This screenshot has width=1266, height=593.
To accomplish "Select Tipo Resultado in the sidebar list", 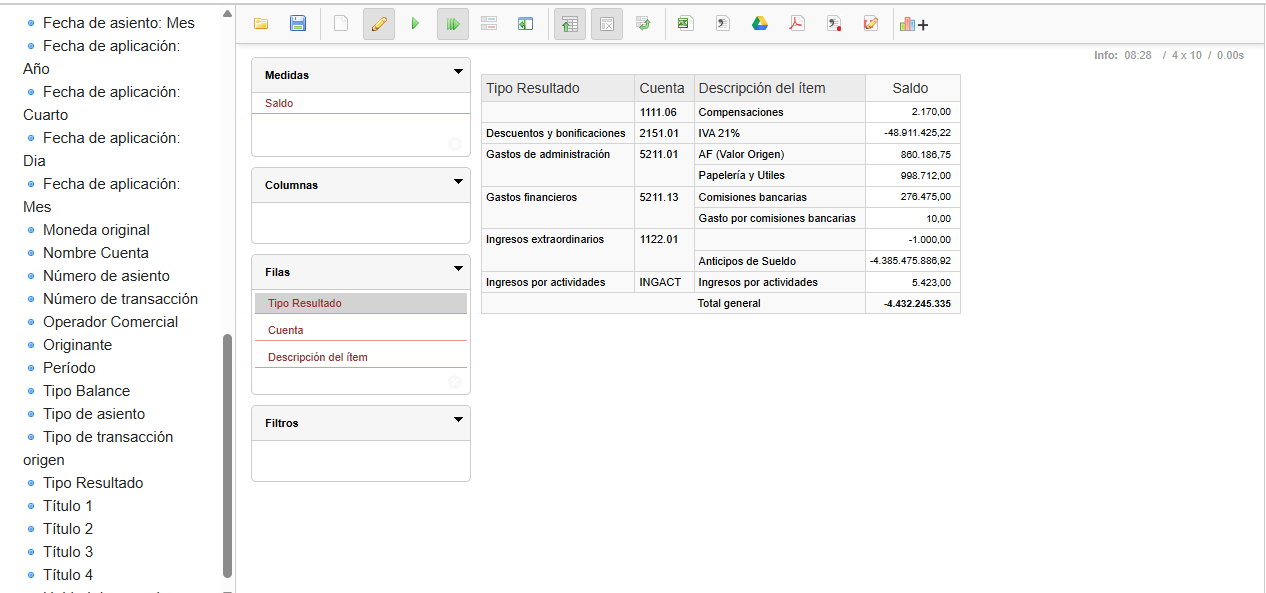I will tap(93, 483).
